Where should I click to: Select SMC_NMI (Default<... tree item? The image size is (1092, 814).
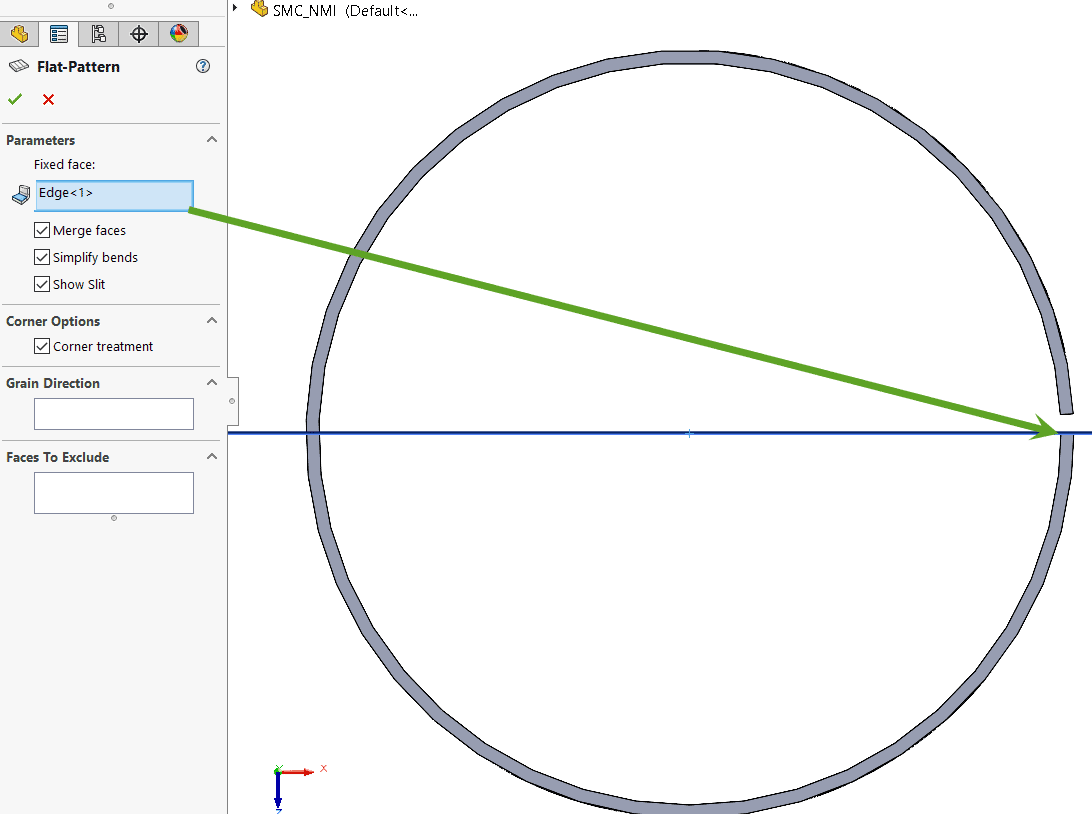[345, 10]
